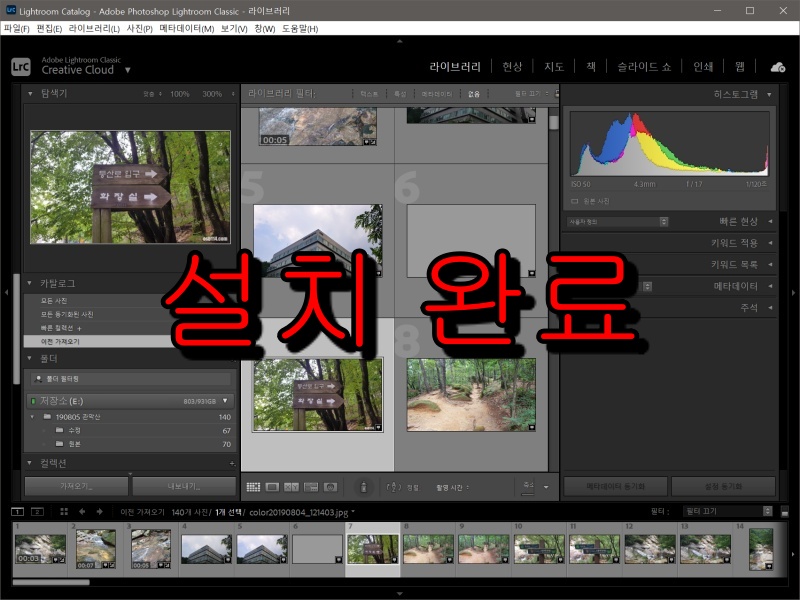Open the 필터 끄기 filter dropdown at bottom
The image size is (800, 600).
[728, 511]
